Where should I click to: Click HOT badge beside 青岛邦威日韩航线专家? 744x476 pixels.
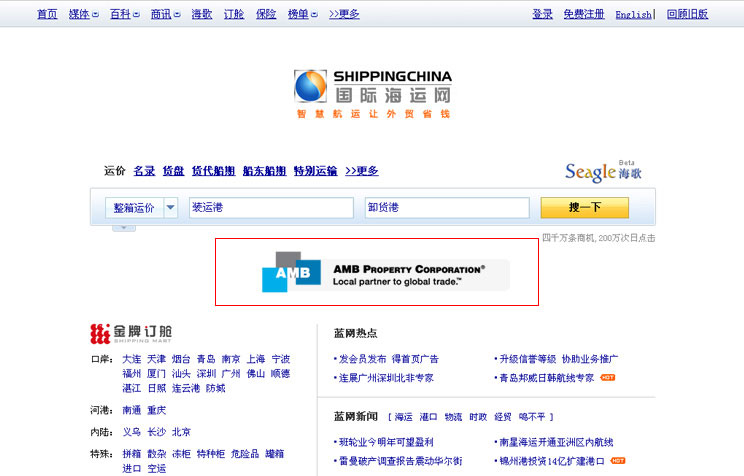coord(607,378)
